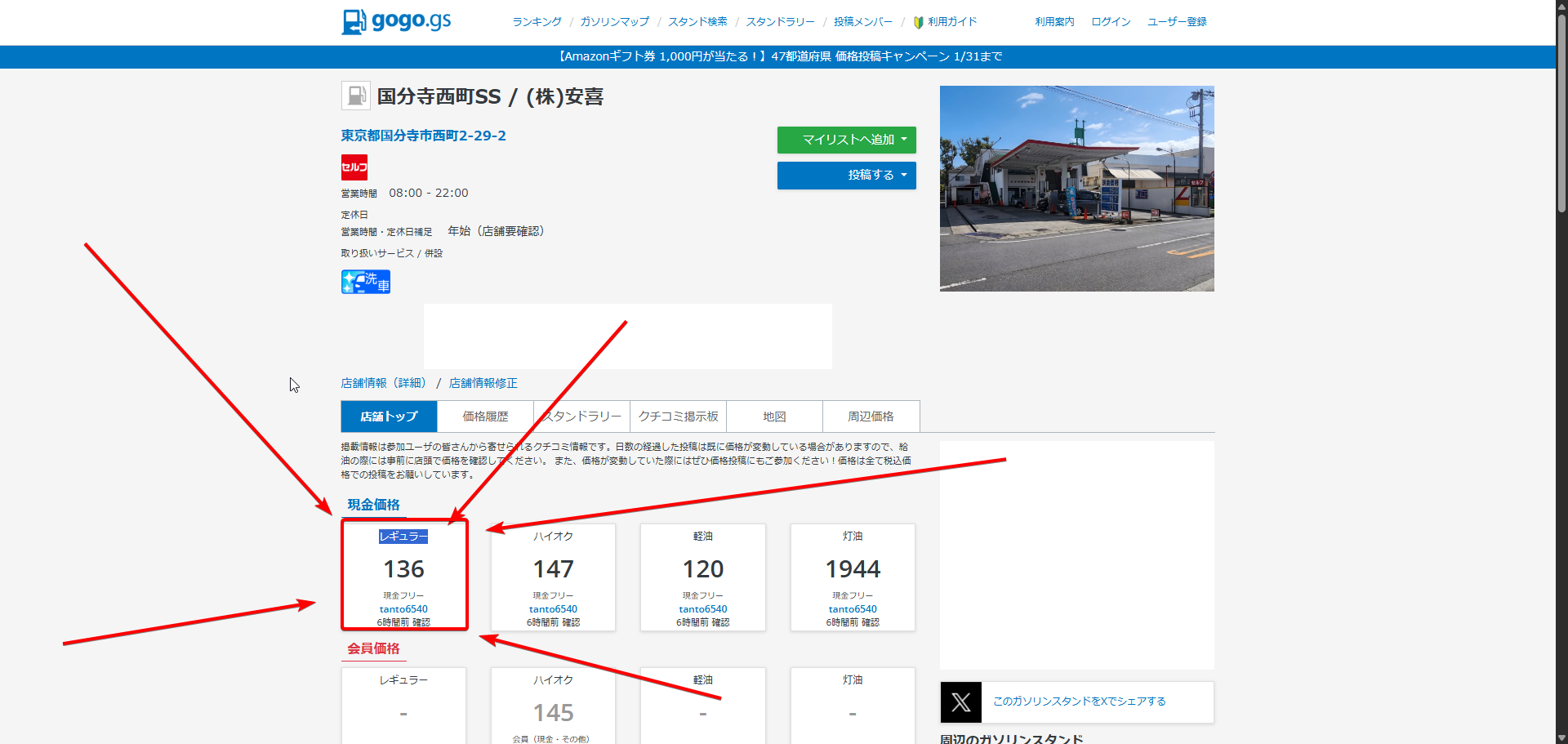Open ランキング in the top menu
This screenshot has width=1568, height=744.
click(x=537, y=22)
